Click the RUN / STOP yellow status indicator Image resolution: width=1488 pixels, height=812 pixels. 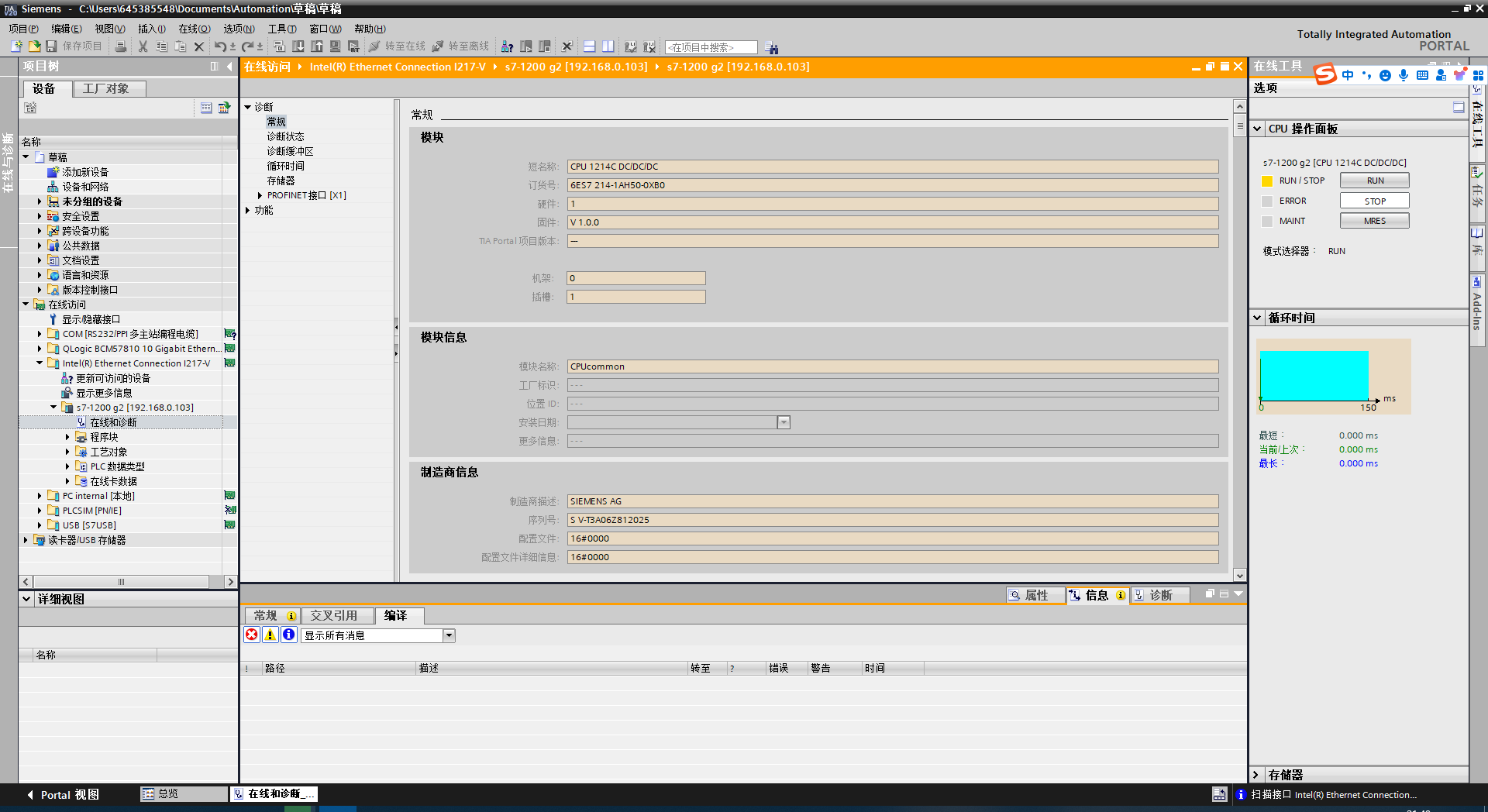pyautogui.click(x=1267, y=181)
